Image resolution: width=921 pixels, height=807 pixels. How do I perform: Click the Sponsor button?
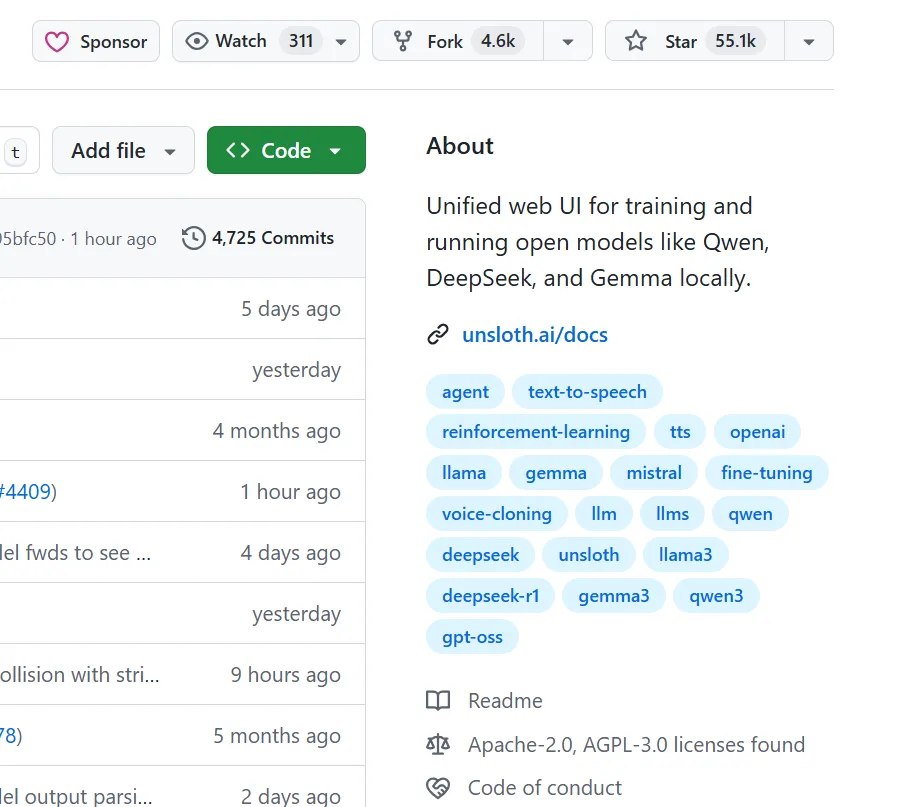96,41
